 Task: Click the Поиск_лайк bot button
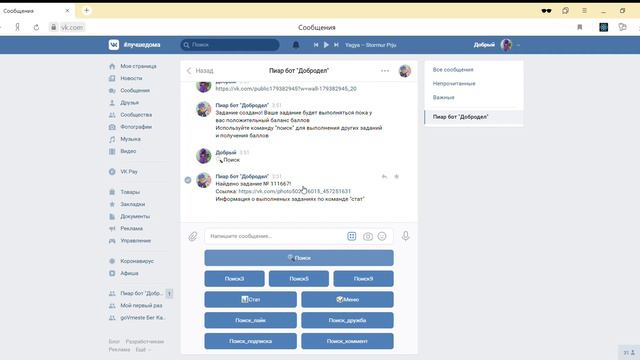click(251, 320)
